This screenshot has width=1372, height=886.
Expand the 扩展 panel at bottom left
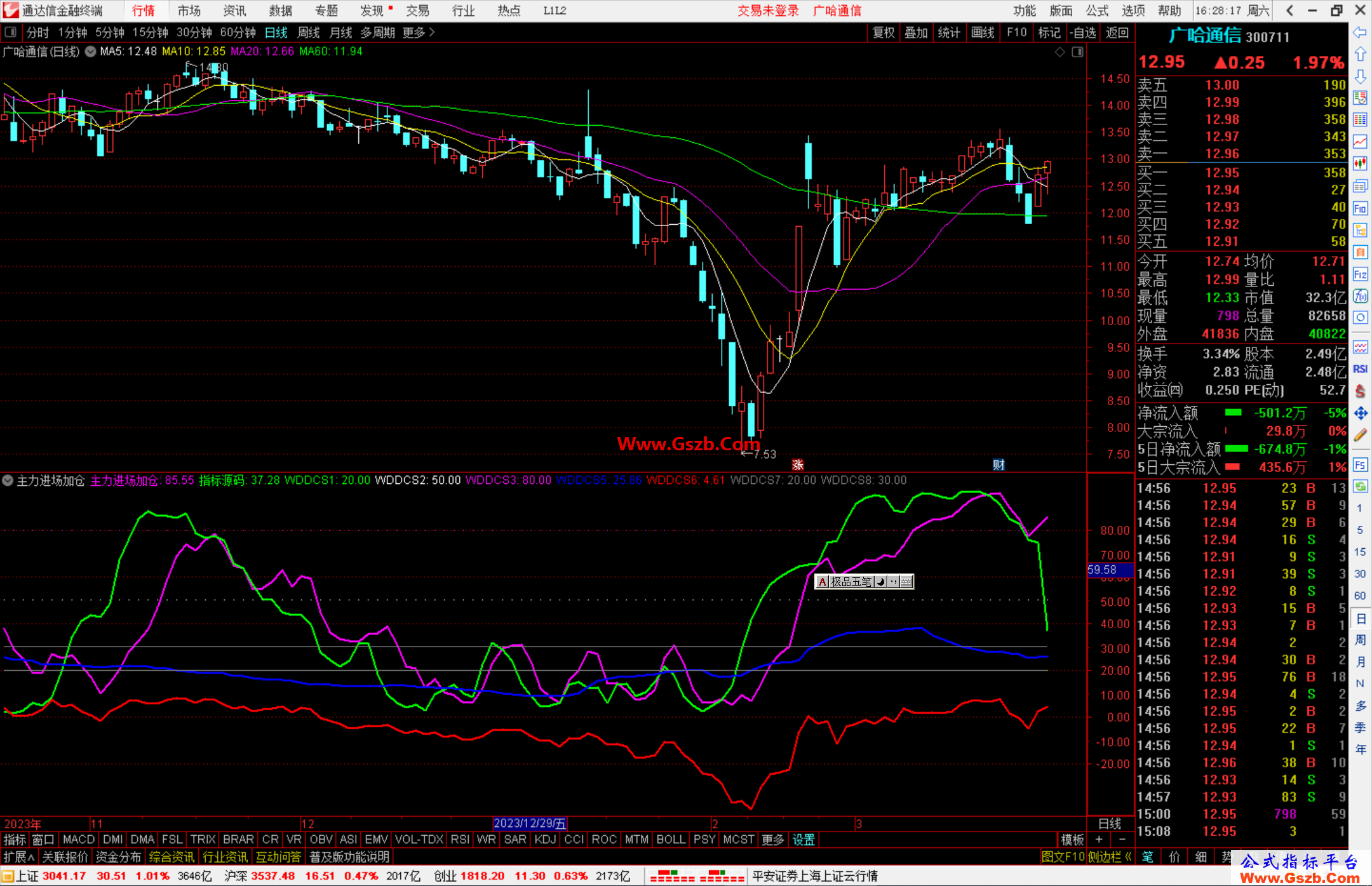pos(19,857)
